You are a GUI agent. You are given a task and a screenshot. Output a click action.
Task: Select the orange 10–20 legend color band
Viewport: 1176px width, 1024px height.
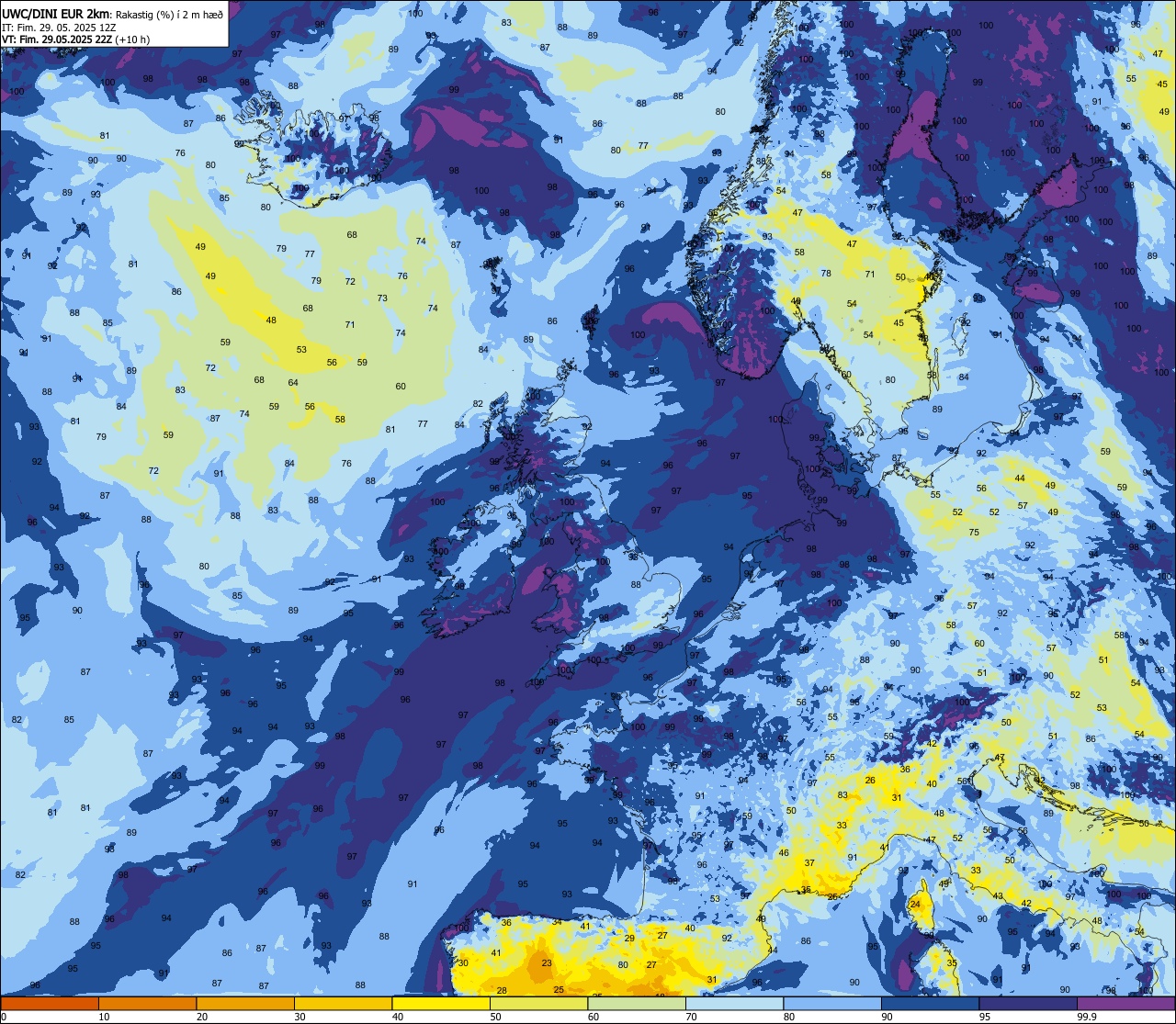point(148,1004)
